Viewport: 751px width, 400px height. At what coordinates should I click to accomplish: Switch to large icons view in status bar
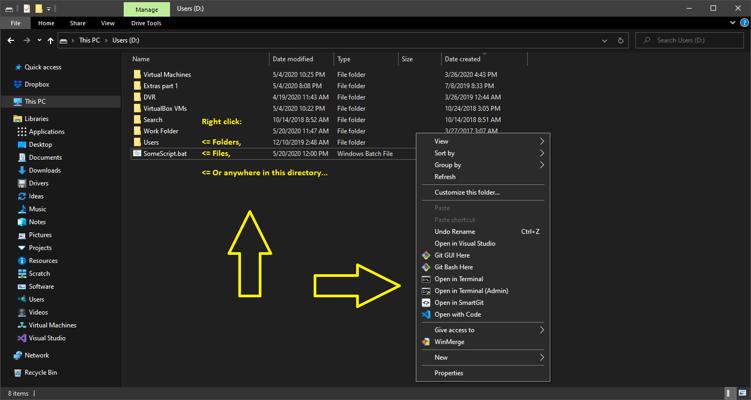741,394
